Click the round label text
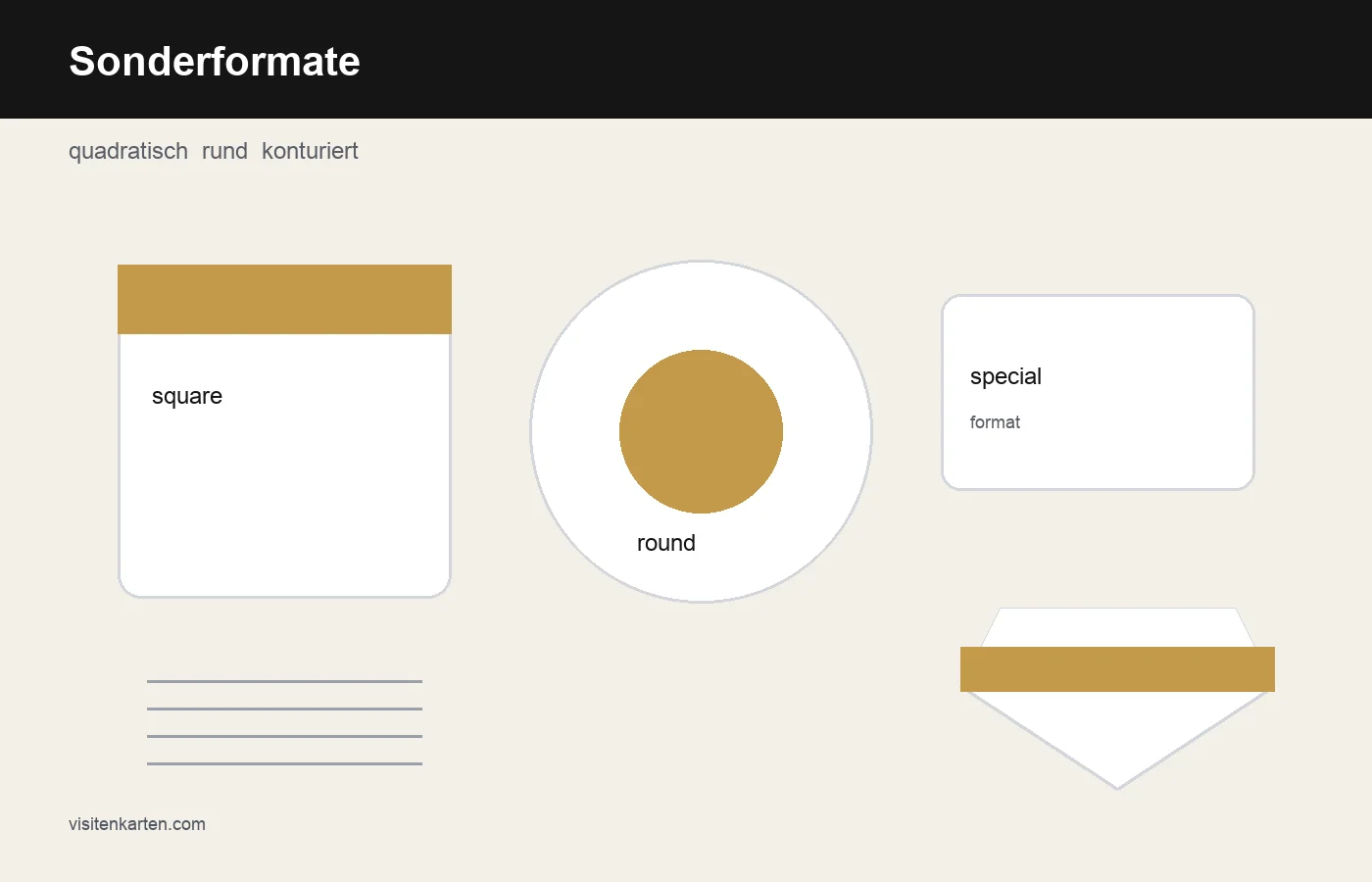This screenshot has width=1372, height=882. click(x=666, y=543)
